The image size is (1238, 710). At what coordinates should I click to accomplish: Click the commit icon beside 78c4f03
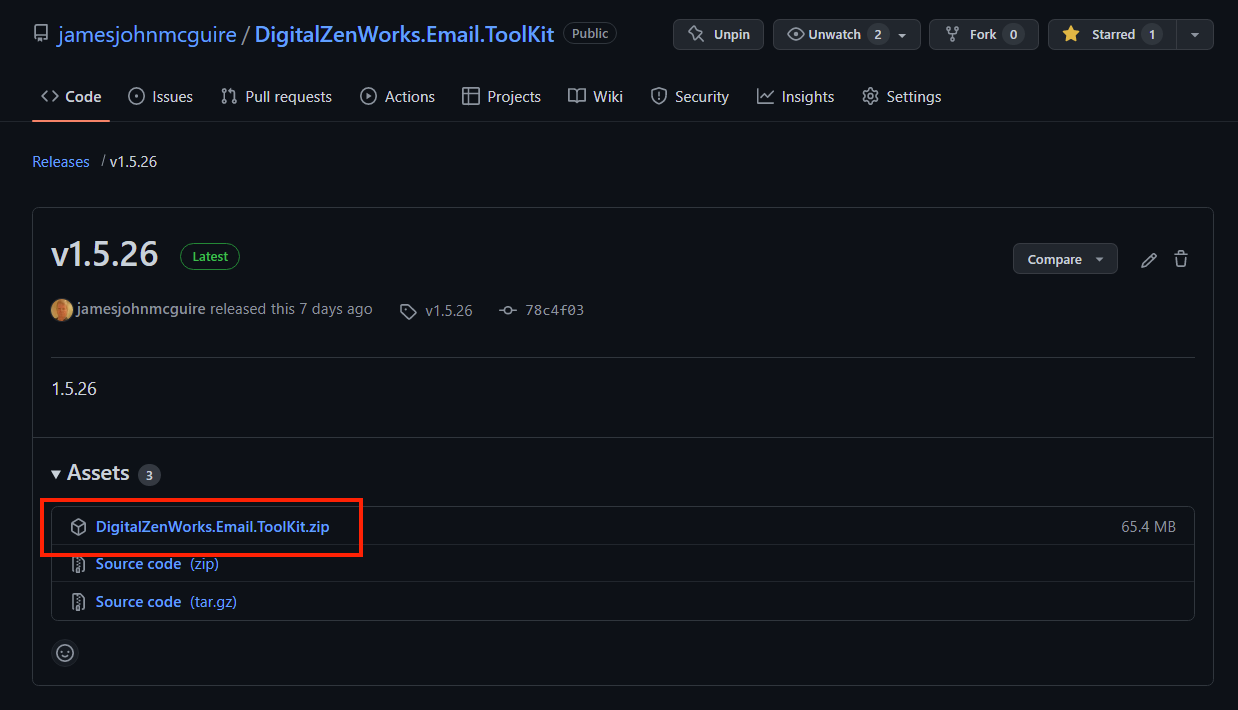click(507, 311)
